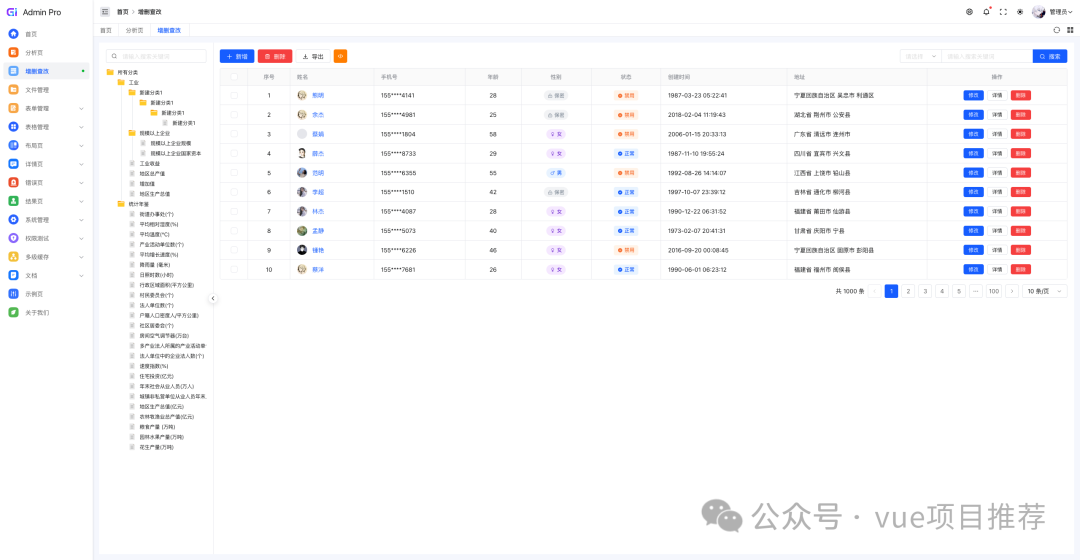Select the 权限测试 shield sidebar icon
1080x560 pixels.
(x=13, y=238)
